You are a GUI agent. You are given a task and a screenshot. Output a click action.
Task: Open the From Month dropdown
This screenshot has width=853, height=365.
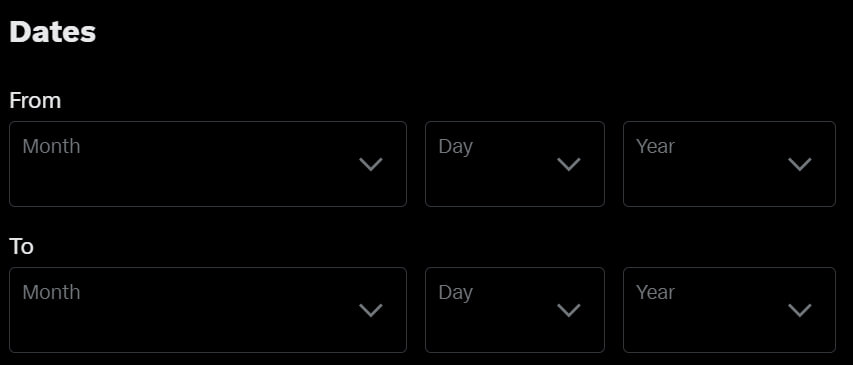click(208, 164)
